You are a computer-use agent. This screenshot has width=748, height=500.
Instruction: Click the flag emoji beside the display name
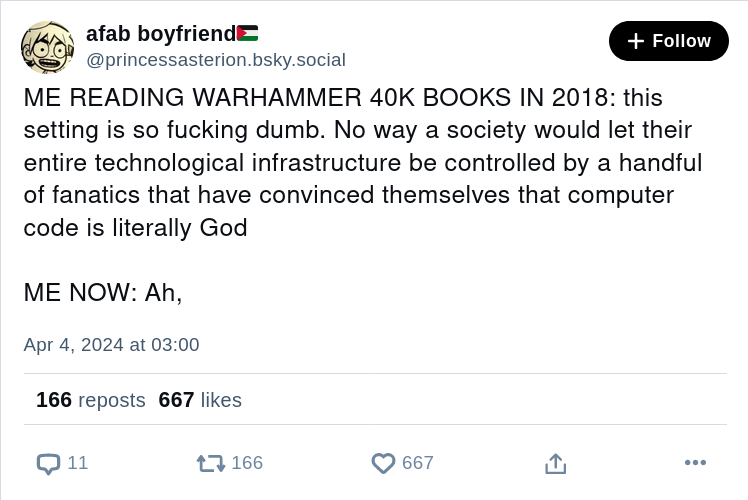point(248,34)
